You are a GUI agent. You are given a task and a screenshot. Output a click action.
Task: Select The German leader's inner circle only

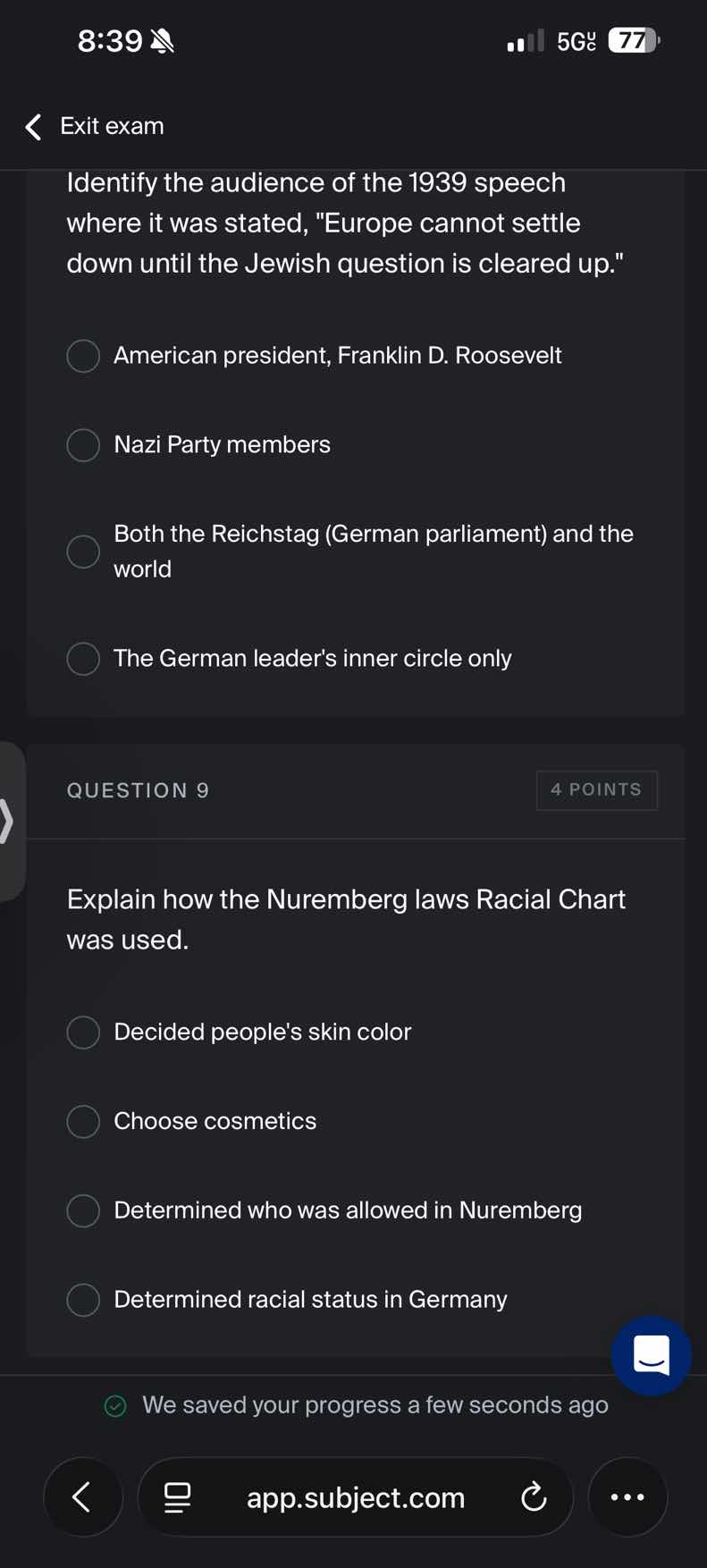tap(82, 658)
